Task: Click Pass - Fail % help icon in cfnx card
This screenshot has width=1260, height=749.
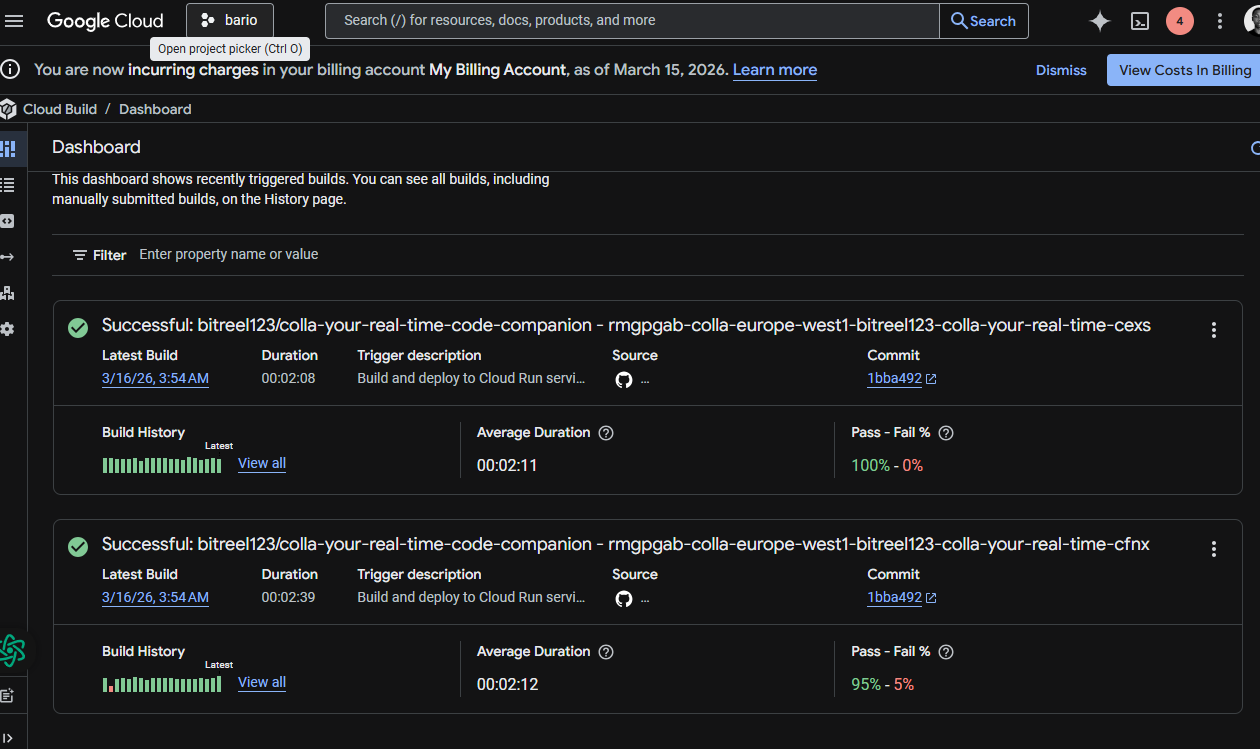Action: pos(946,652)
